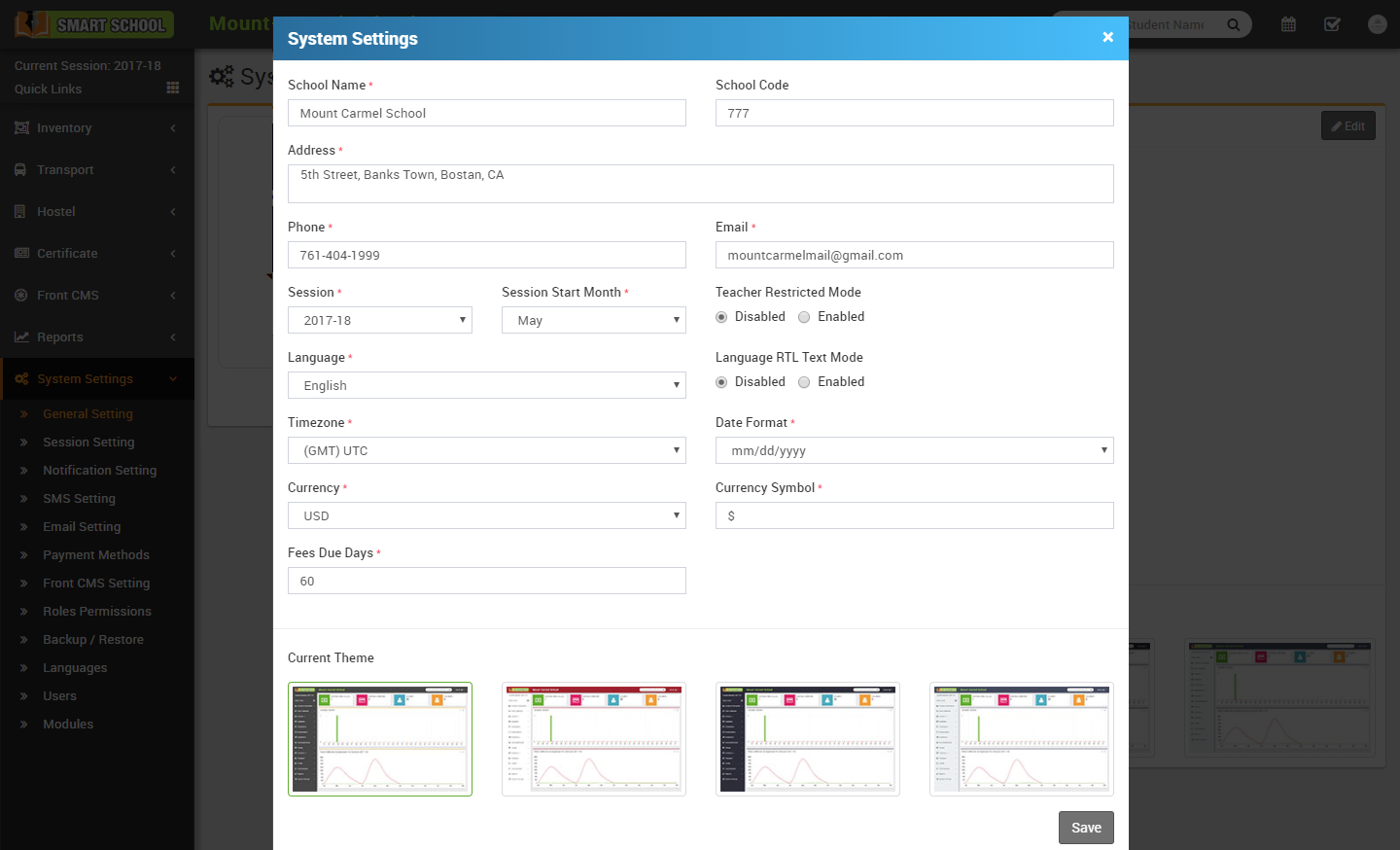
Task: Close the System Settings dialog
Action: [1107, 37]
